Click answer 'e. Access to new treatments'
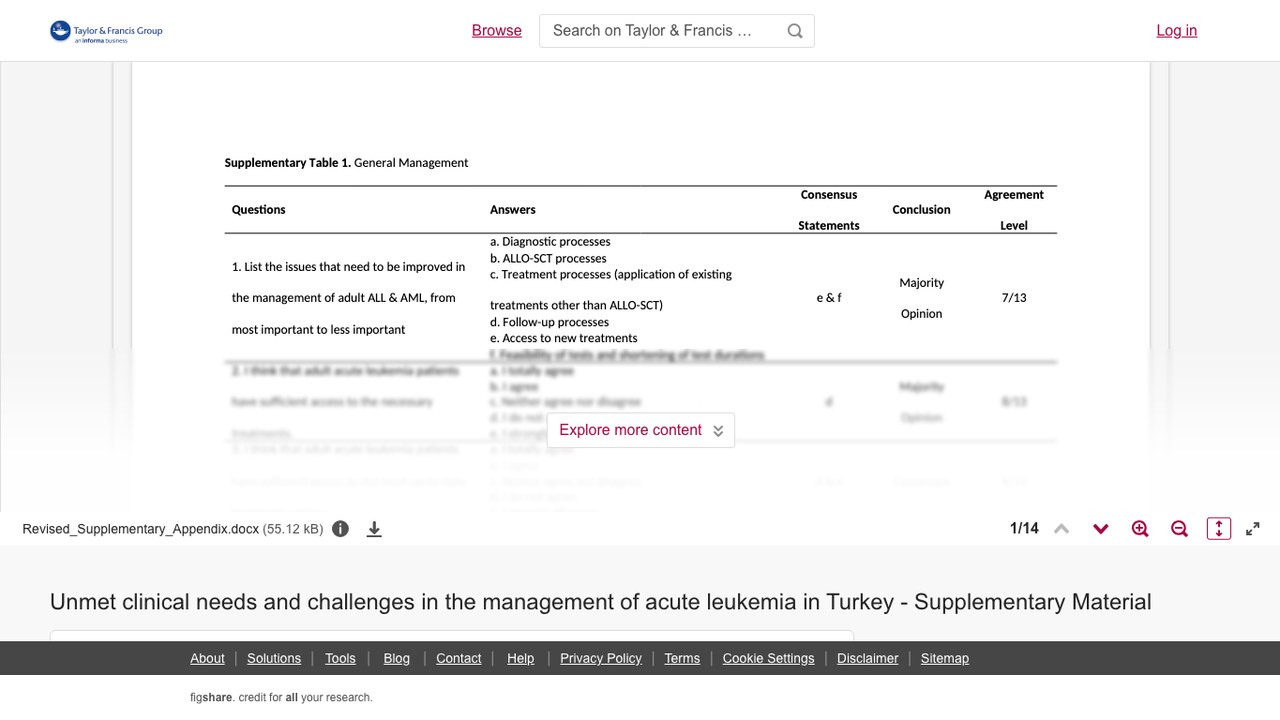 [x=563, y=338]
